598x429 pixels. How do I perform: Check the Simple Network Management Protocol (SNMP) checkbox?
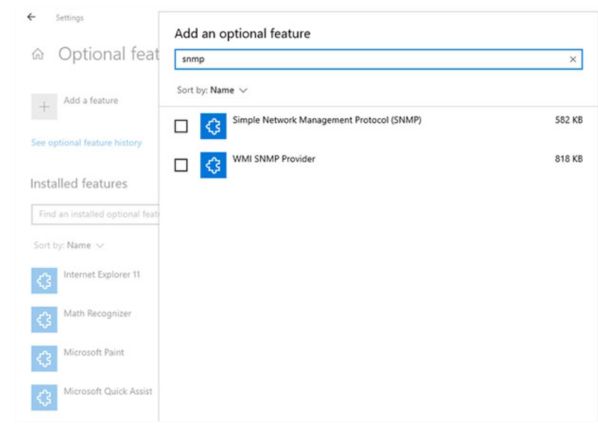click(x=181, y=126)
